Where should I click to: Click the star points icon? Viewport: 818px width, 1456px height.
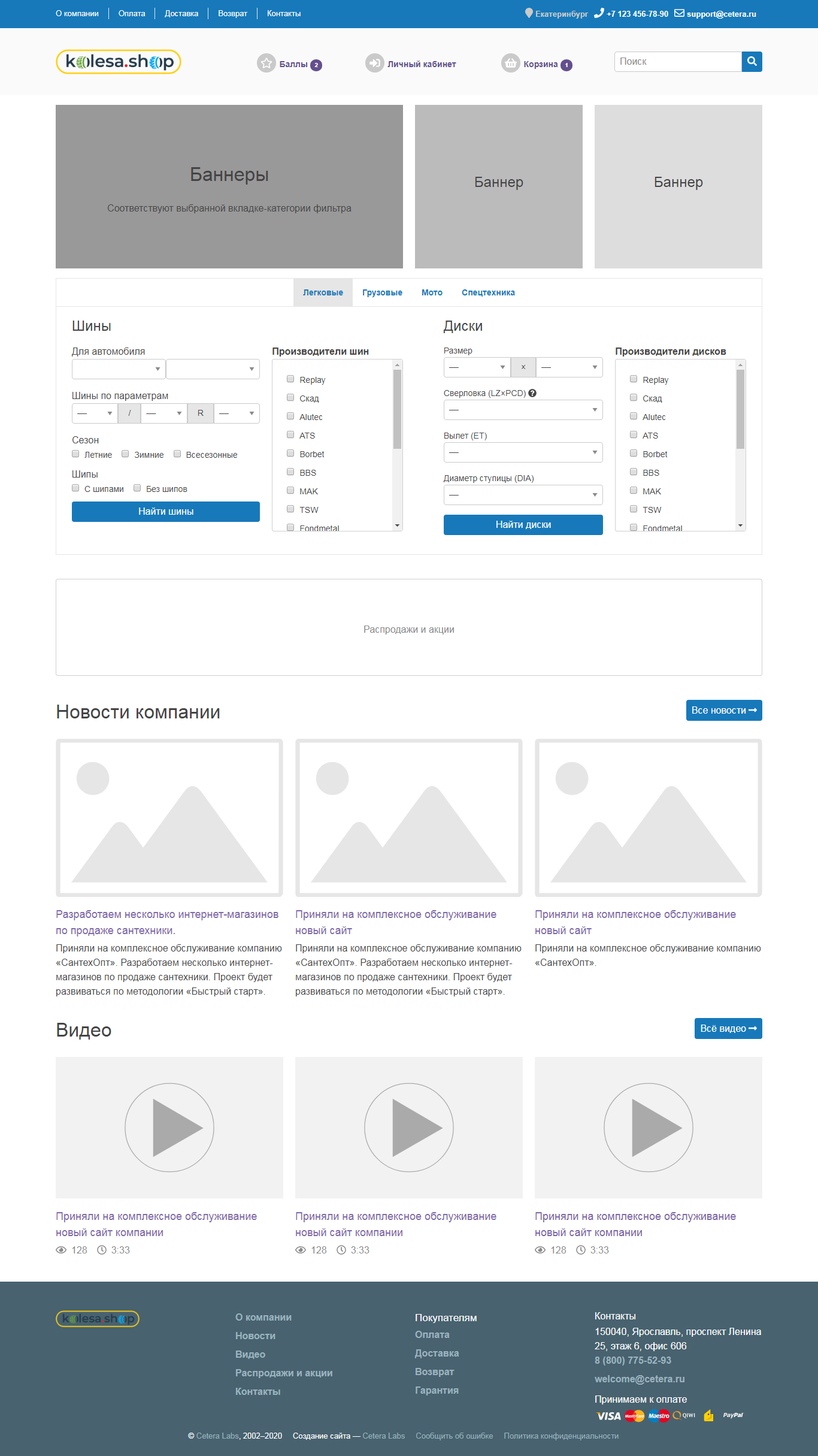266,63
